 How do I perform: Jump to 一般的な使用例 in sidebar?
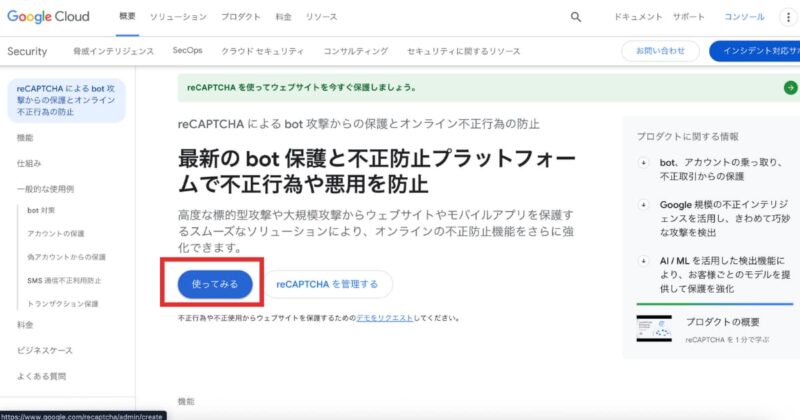pos(45,189)
